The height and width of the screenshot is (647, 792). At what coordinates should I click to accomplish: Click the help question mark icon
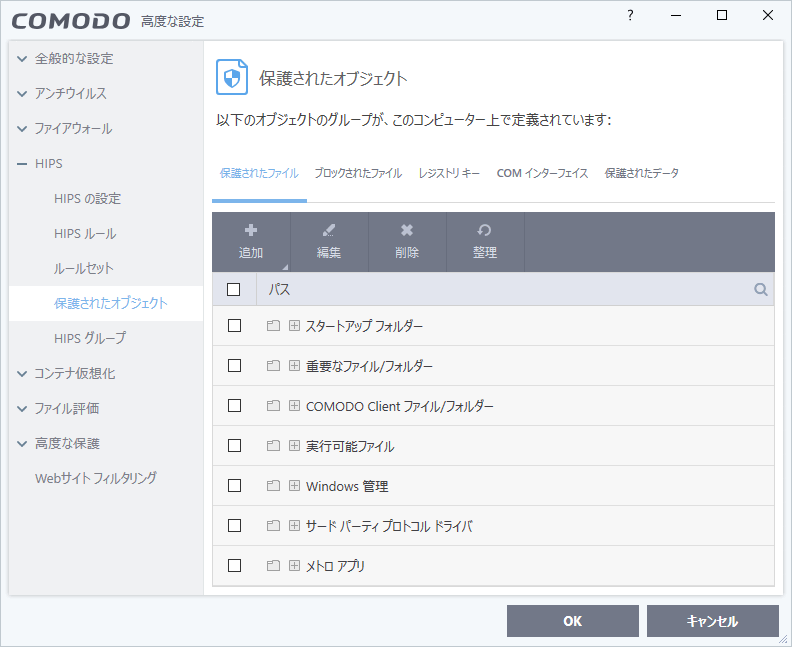(x=630, y=16)
